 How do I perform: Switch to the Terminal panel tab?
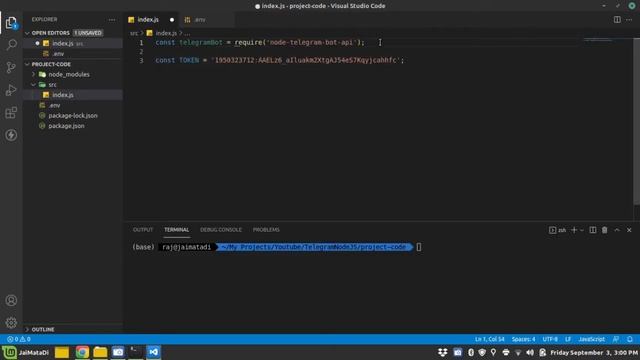click(x=176, y=230)
